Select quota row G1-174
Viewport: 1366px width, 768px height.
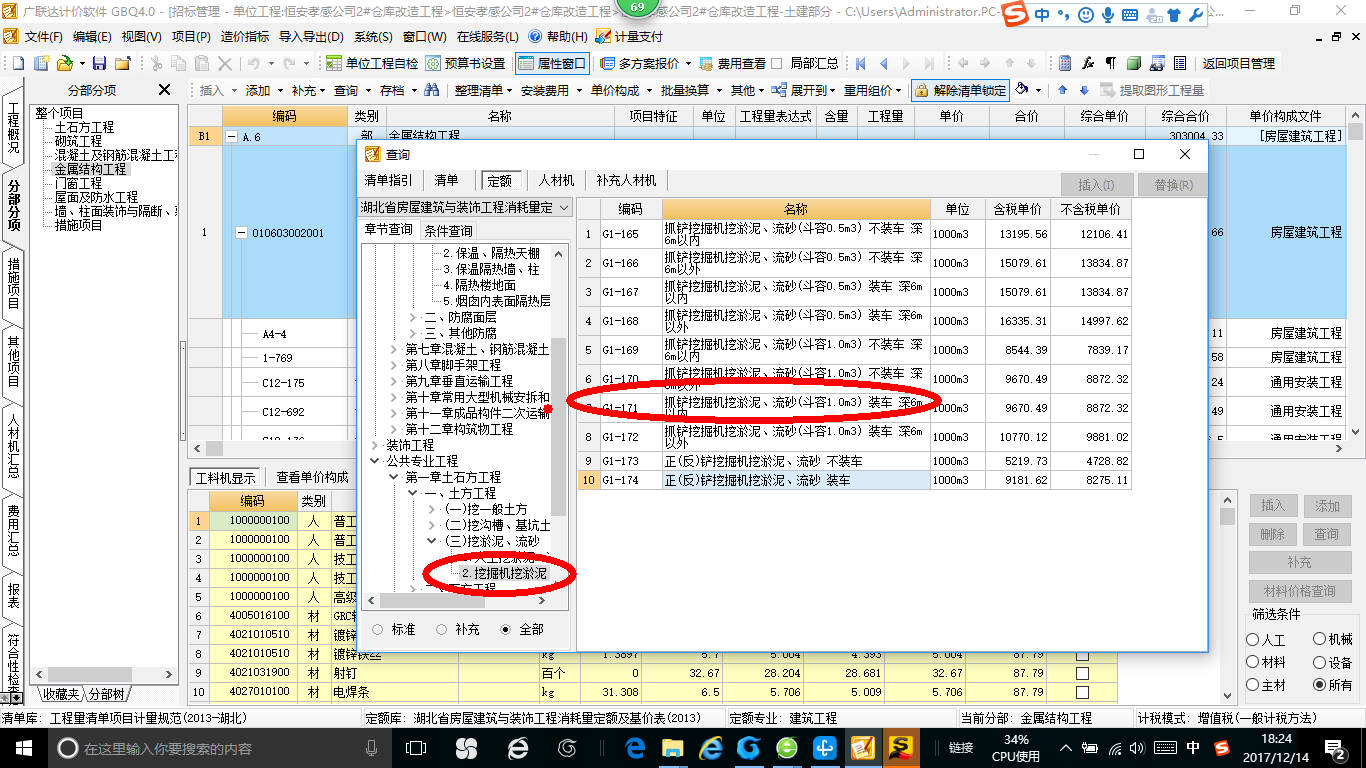[x=854, y=480]
